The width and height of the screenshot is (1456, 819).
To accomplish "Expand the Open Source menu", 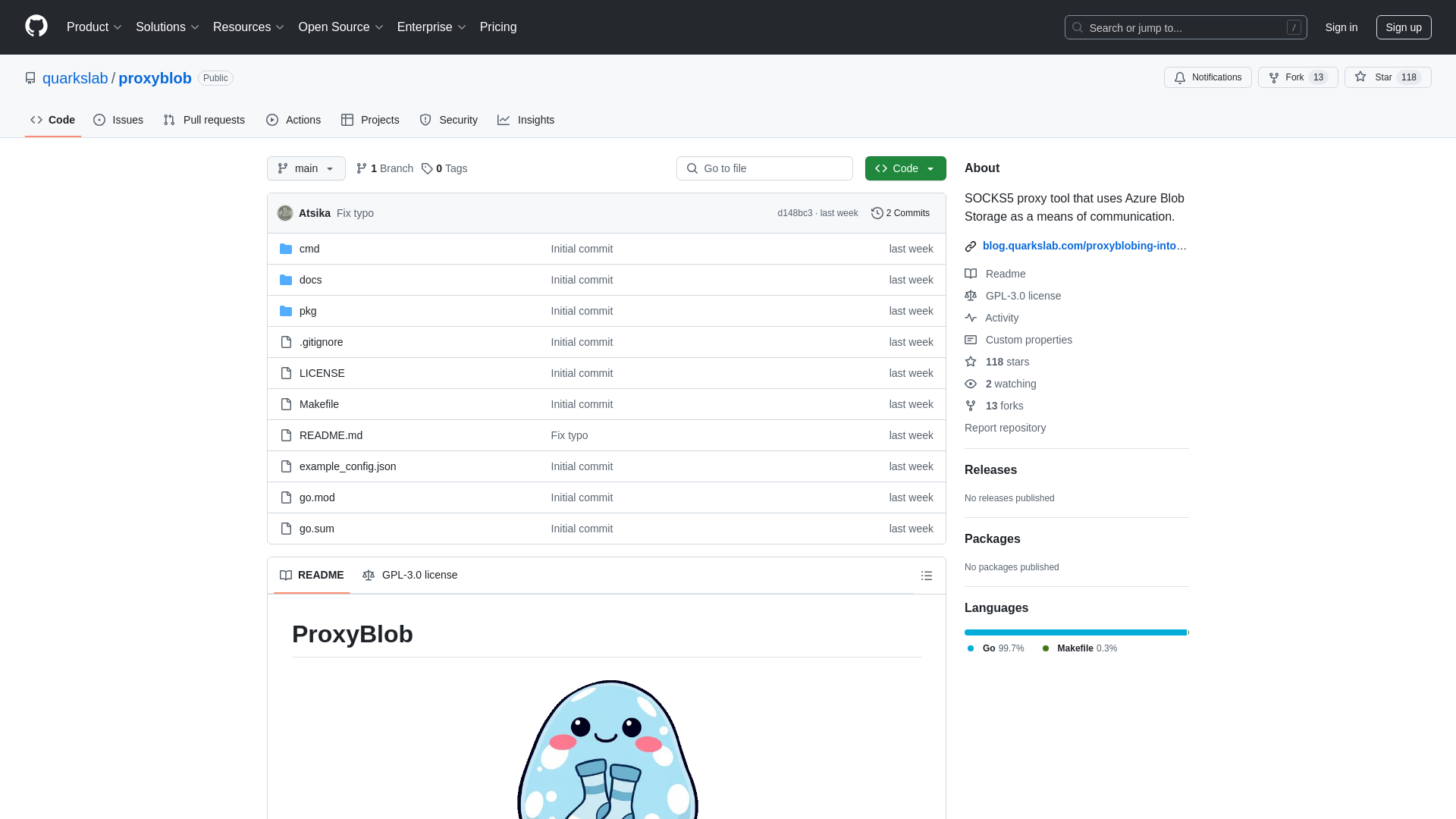I will pyautogui.click(x=341, y=27).
